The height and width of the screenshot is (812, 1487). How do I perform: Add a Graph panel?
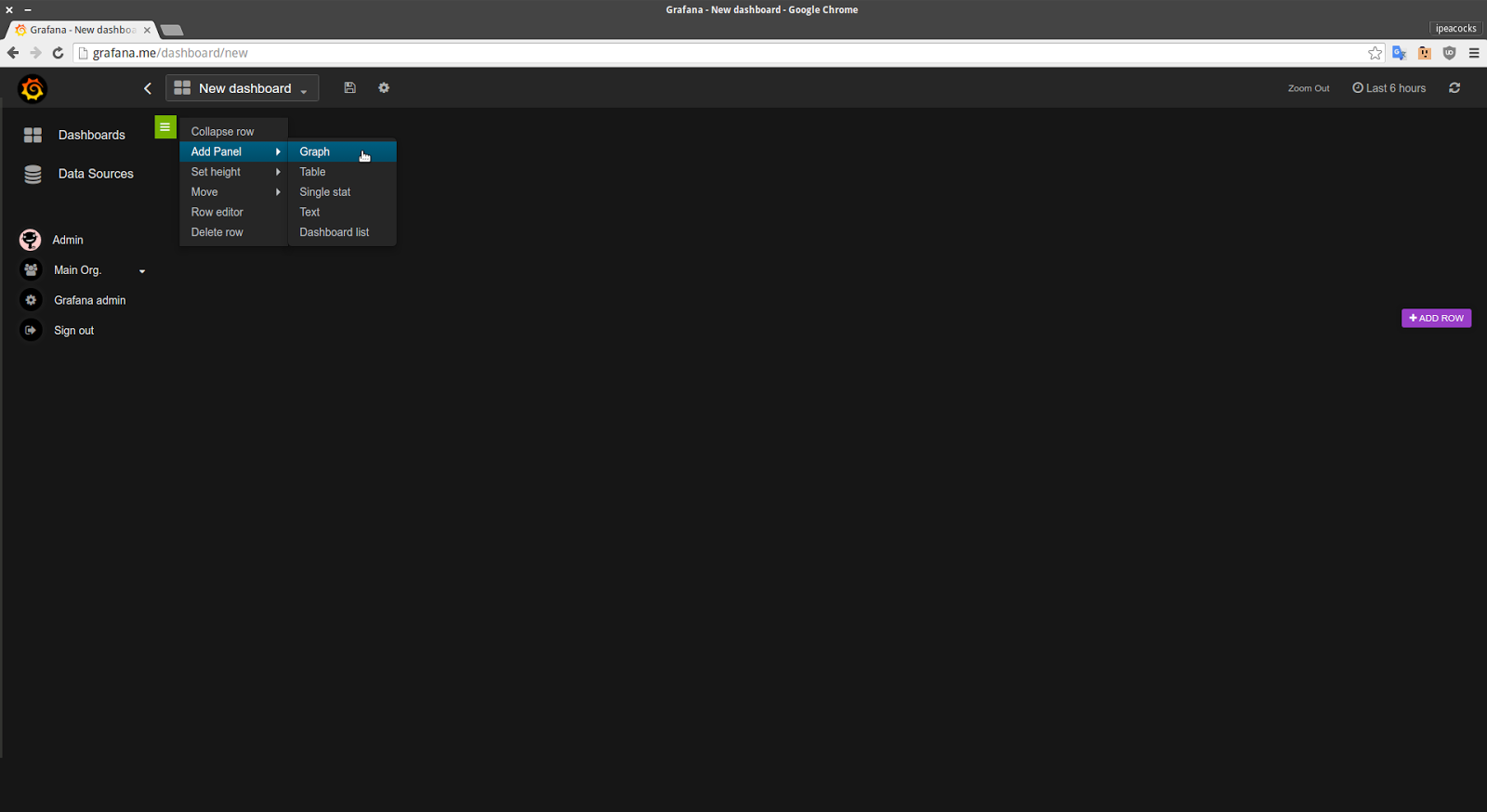(x=342, y=151)
